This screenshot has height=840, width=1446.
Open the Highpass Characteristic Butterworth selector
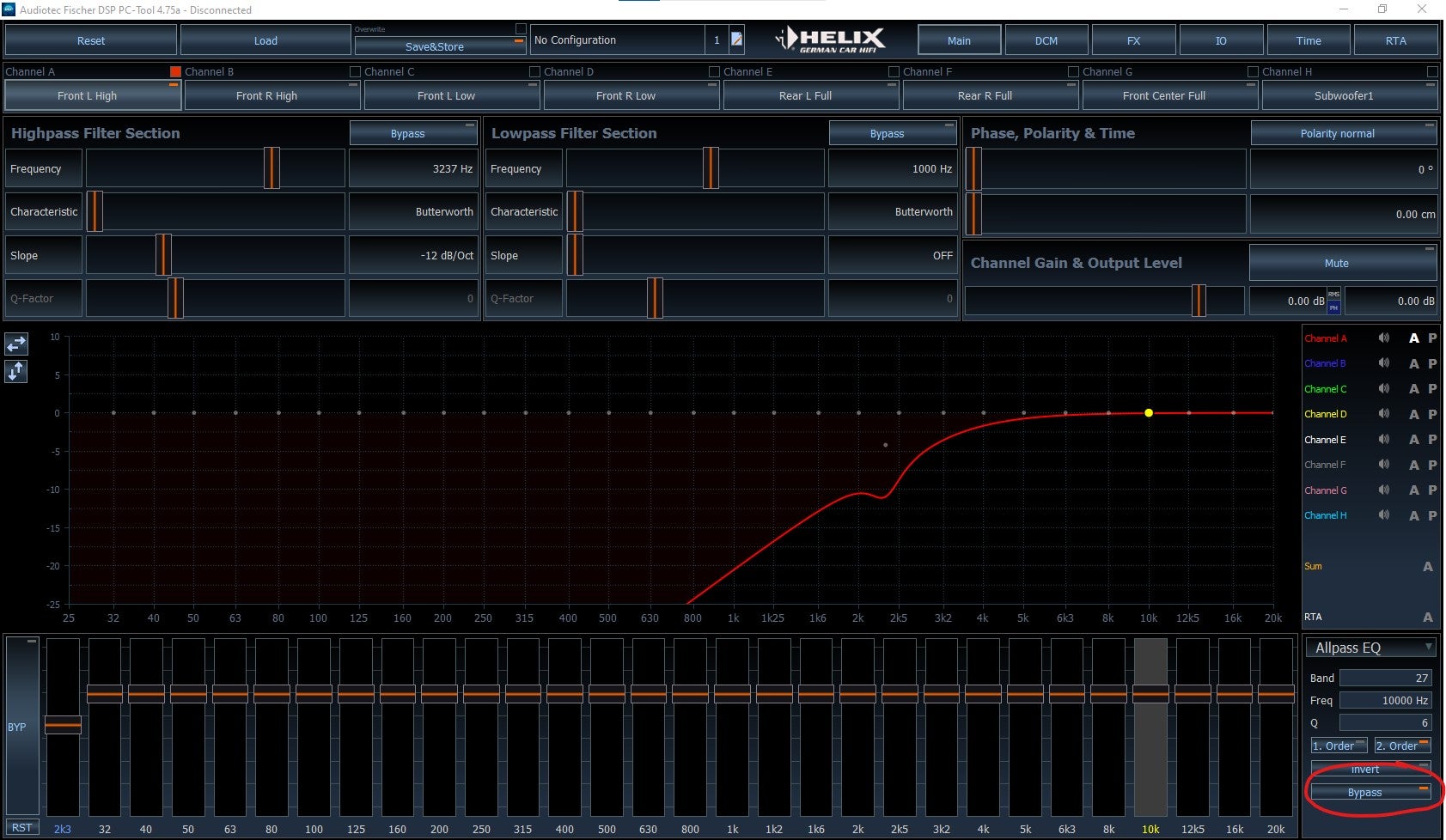coord(413,211)
